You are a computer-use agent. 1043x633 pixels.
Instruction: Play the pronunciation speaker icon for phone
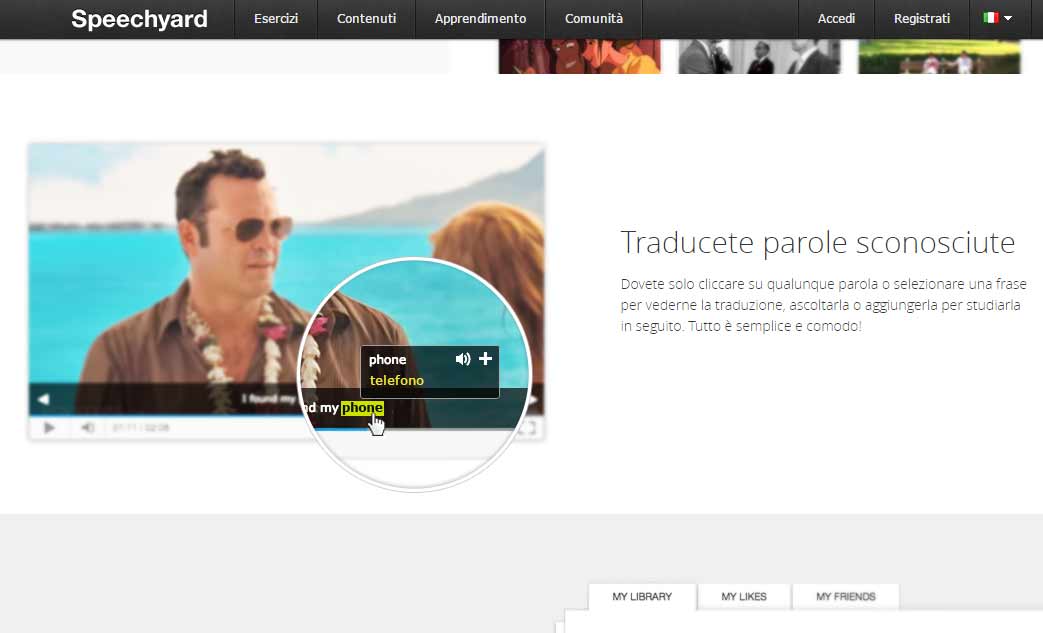463,359
